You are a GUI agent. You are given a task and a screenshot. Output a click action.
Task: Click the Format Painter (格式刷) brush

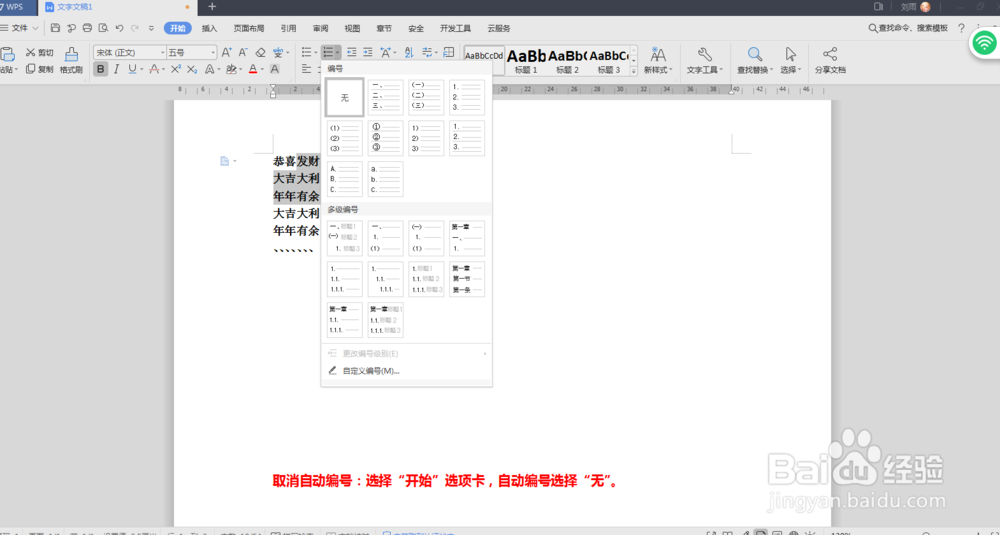71,61
